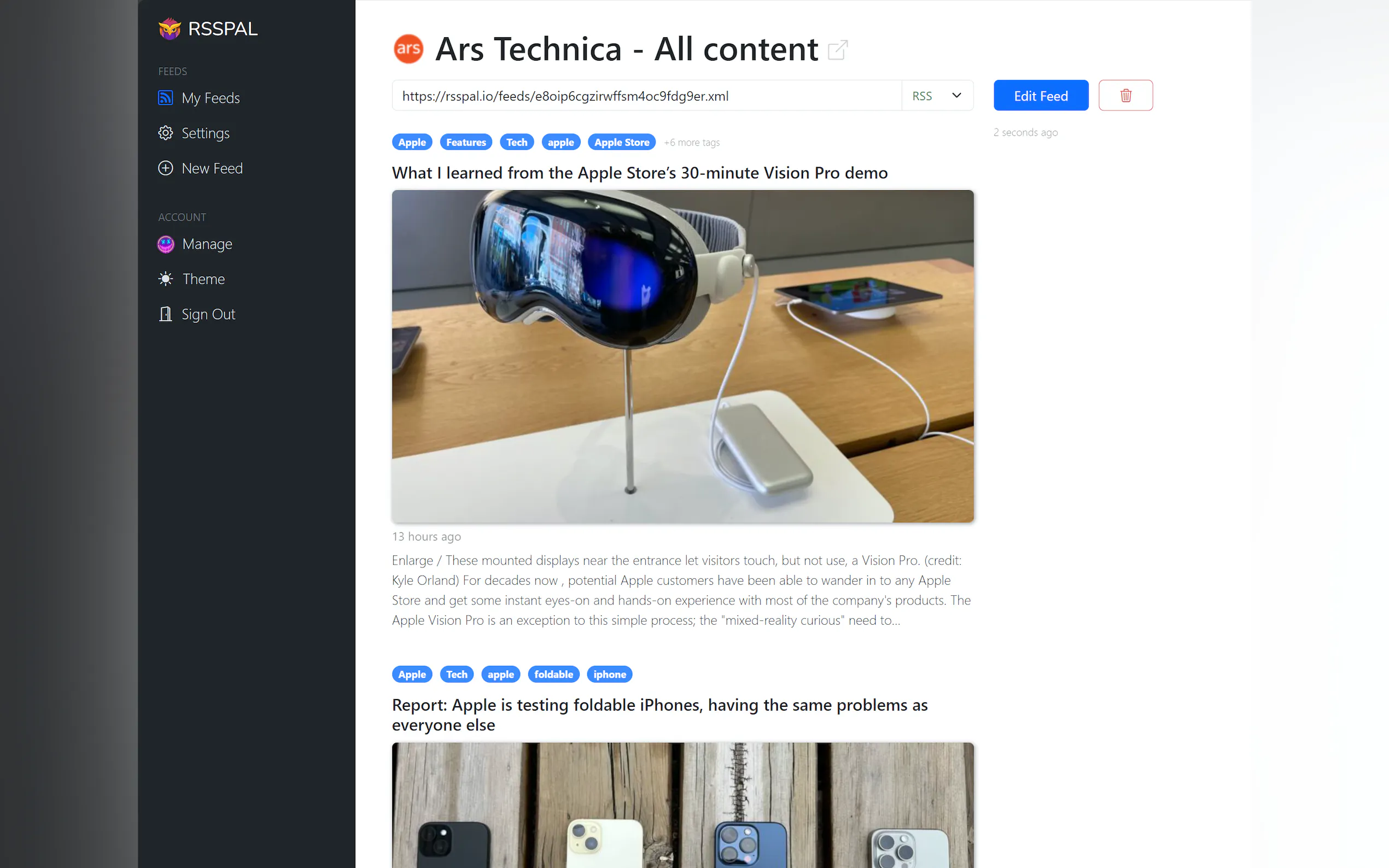Expand the RSS format dropdown

coord(937,95)
